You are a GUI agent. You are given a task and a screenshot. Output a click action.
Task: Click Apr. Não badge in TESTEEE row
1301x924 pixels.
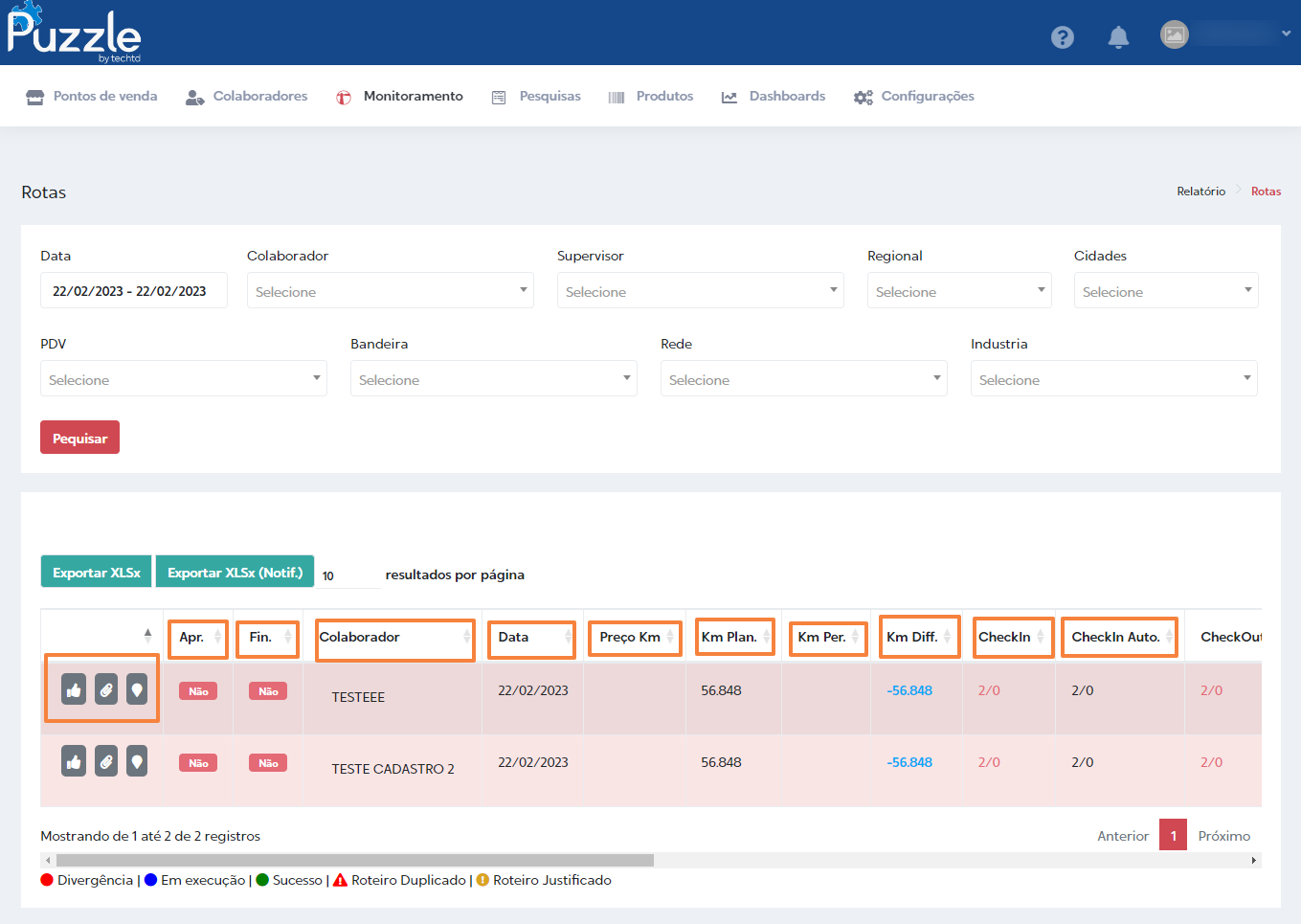tap(198, 691)
